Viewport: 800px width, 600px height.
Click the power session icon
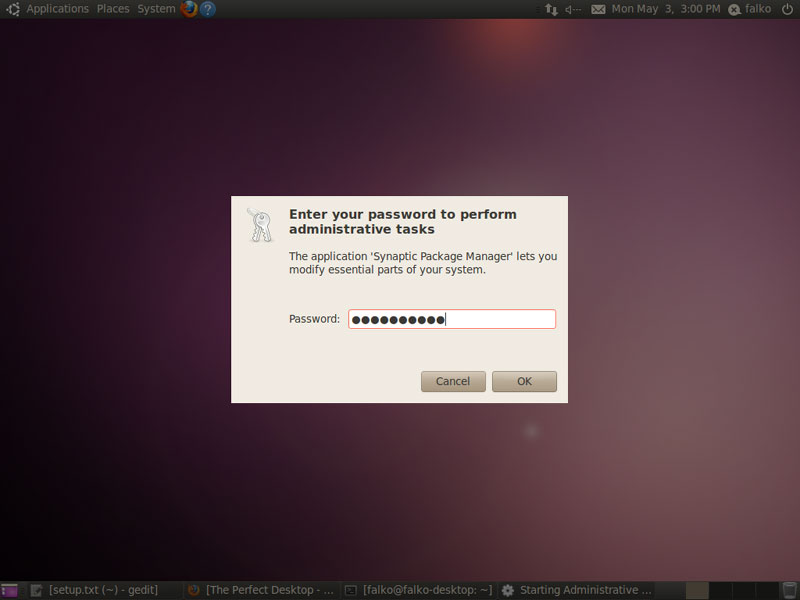tap(787, 9)
